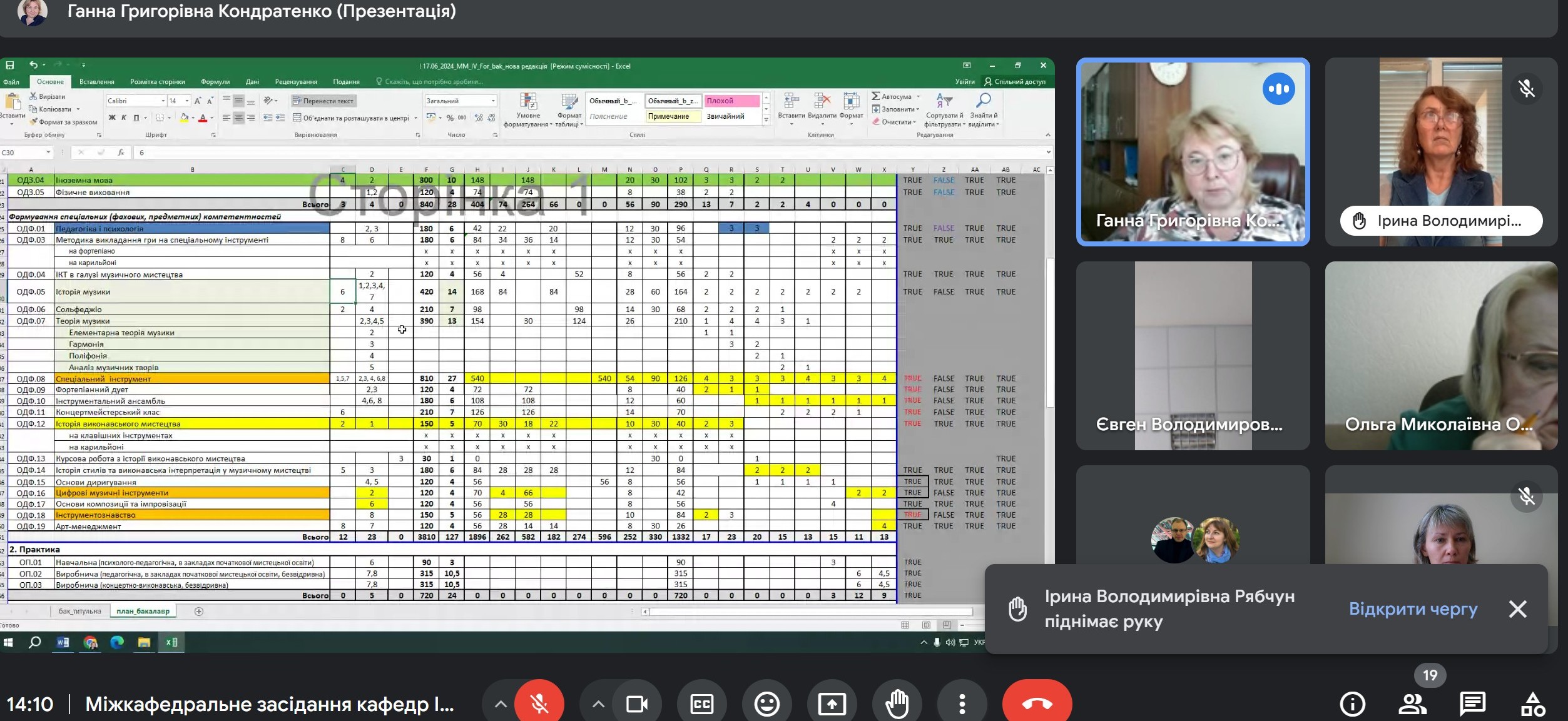Click the present screen icon
1568x721 pixels.
tap(832, 704)
